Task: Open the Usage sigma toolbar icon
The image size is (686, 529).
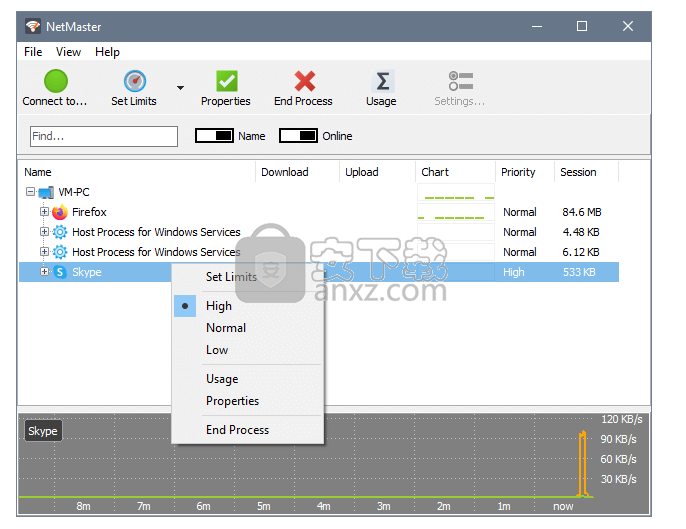Action: (x=383, y=81)
